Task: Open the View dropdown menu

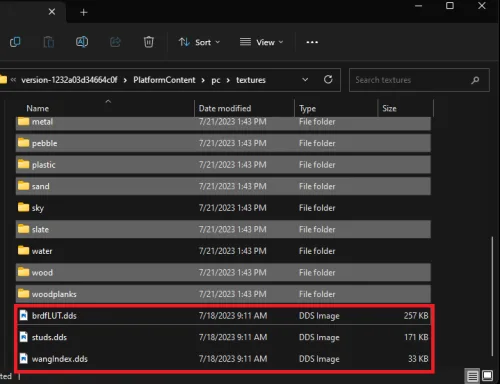Action: (x=261, y=42)
